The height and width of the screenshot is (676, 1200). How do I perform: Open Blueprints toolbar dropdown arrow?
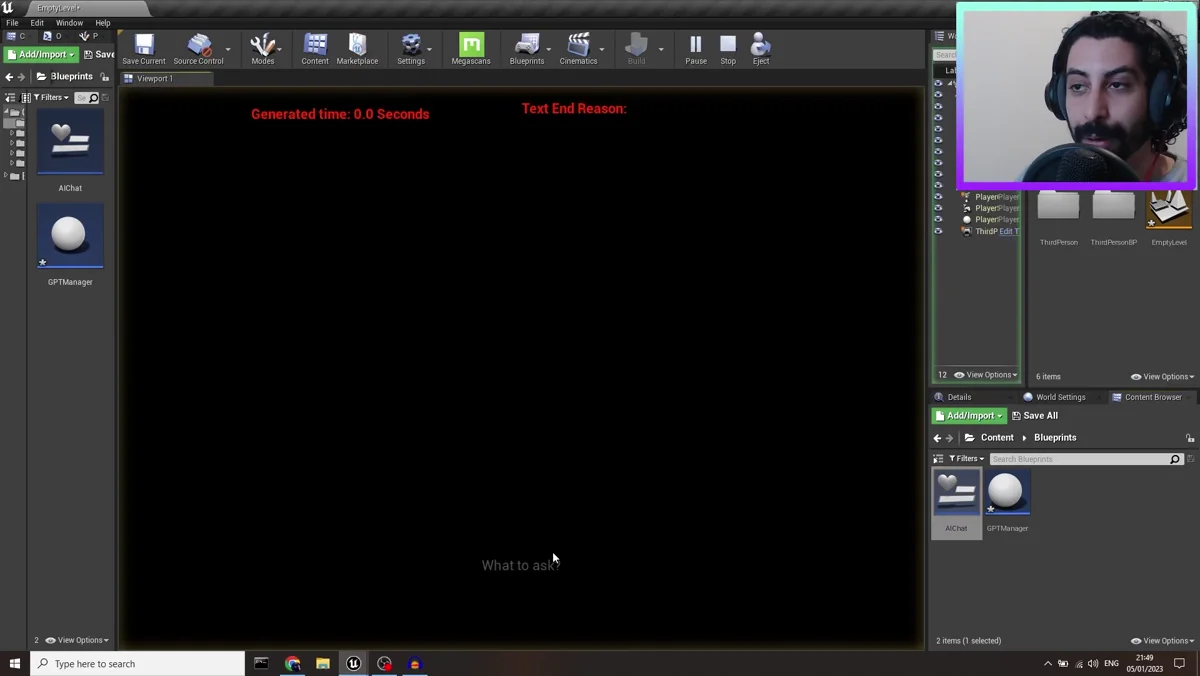(549, 49)
